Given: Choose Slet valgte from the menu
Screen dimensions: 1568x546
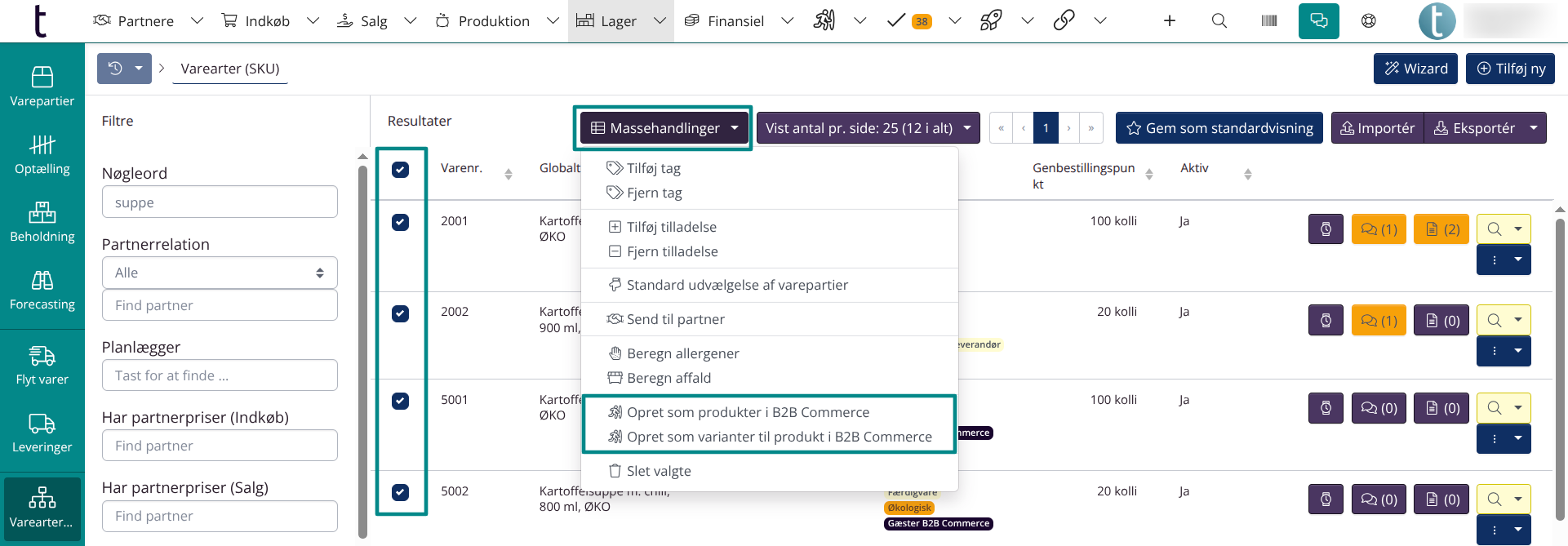Looking at the screenshot, I should (658, 471).
